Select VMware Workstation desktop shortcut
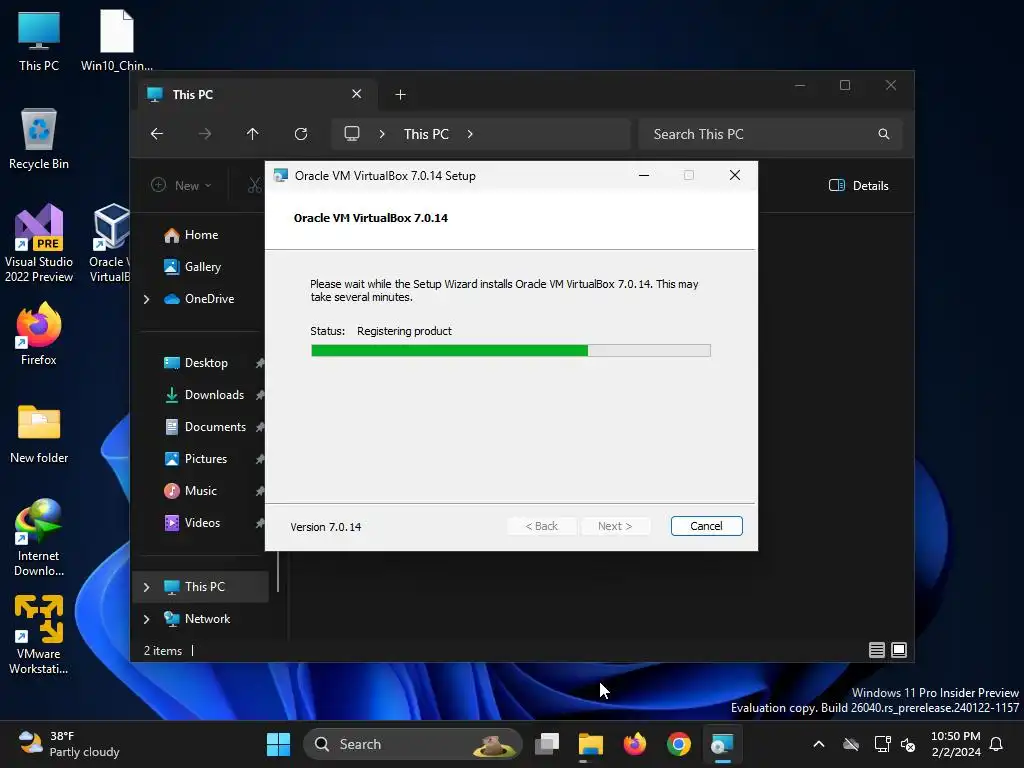The image size is (1024, 768). point(39,635)
